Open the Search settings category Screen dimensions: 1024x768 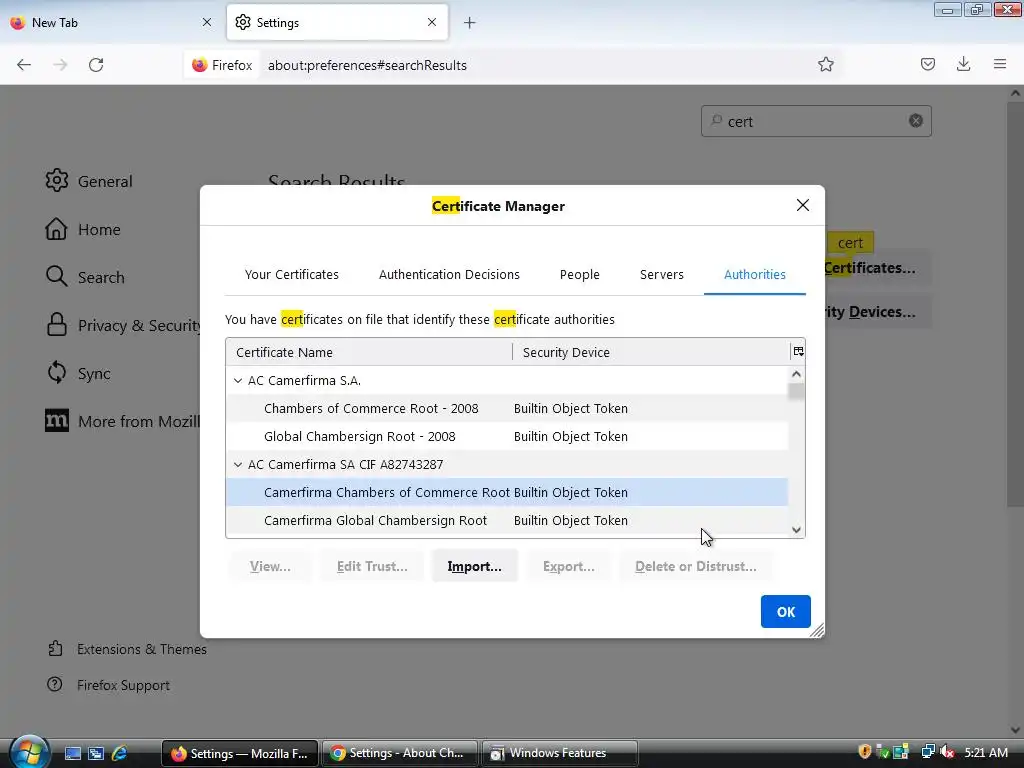(85, 277)
